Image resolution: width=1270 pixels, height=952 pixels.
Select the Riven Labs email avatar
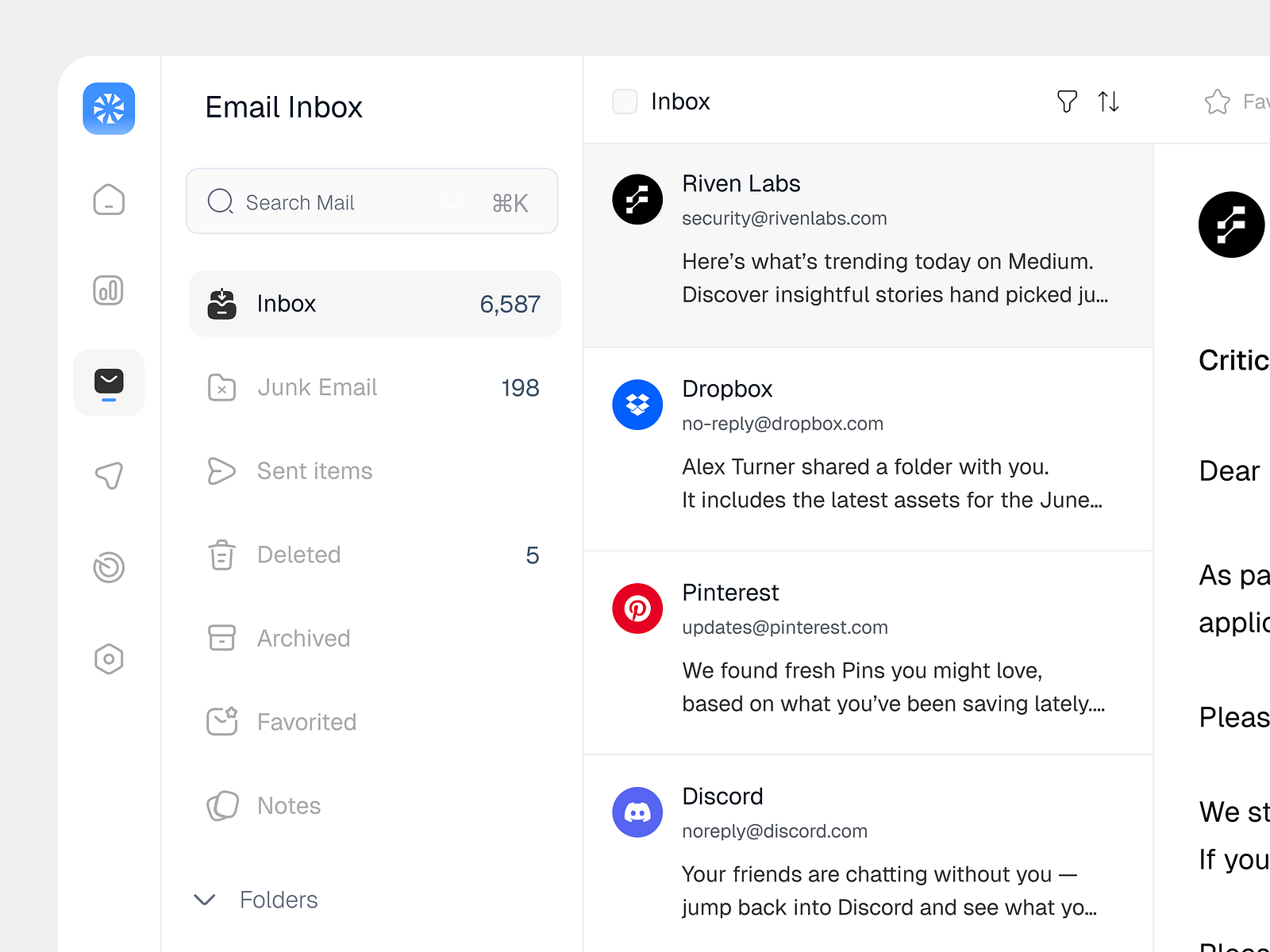pyautogui.click(x=637, y=200)
